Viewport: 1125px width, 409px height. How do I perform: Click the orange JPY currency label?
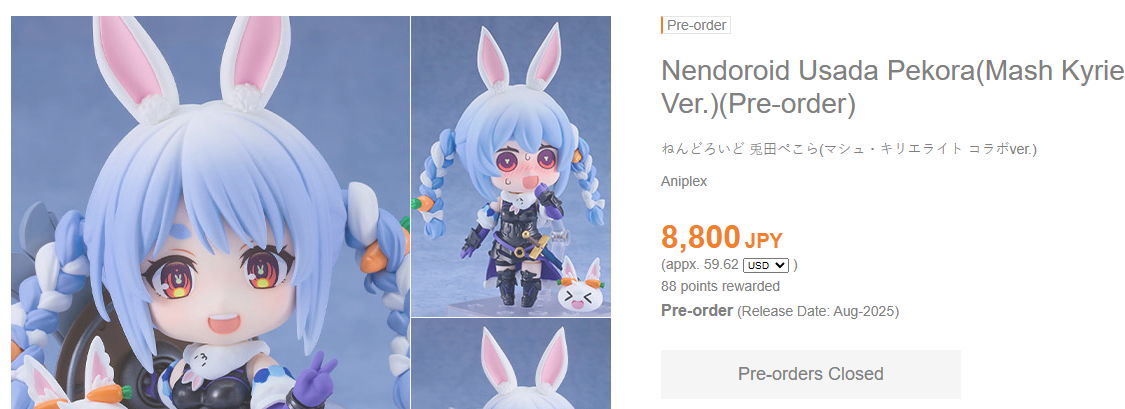tap(763, 240)
